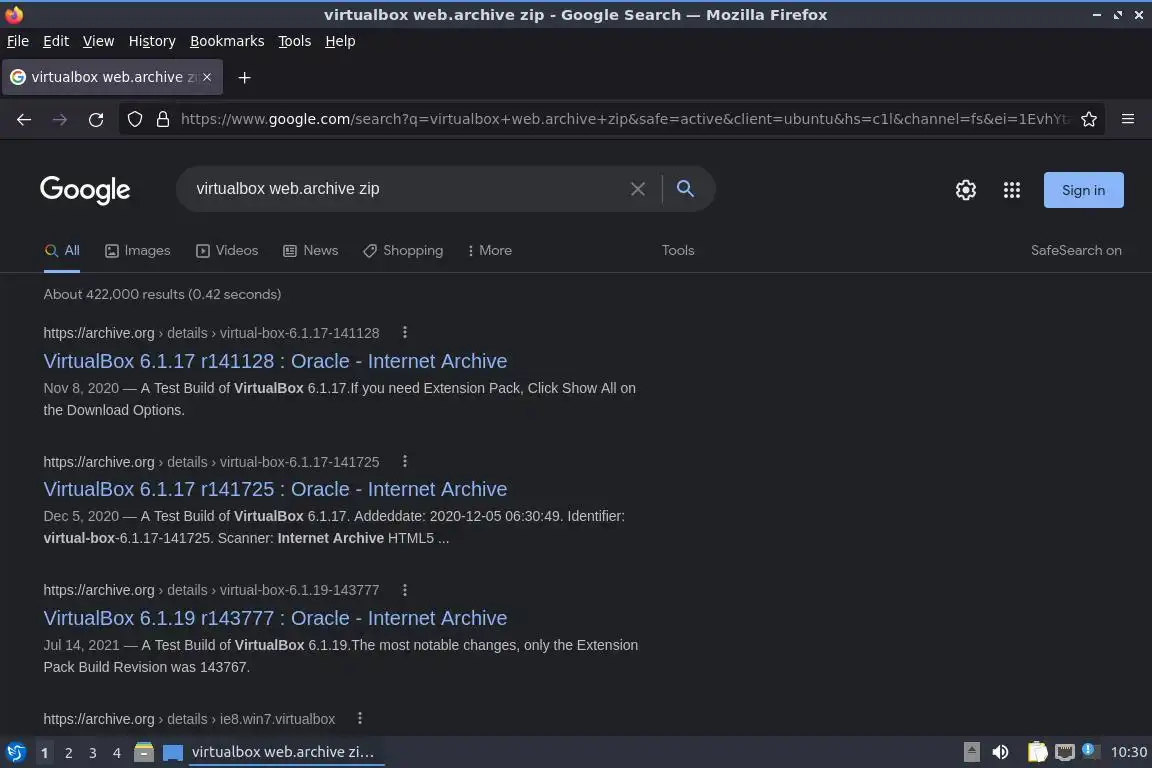The height and width of the screenshot is (768, 1152).
Task: Open options for 6.1.17-141725 result
Action: (404, 461)
